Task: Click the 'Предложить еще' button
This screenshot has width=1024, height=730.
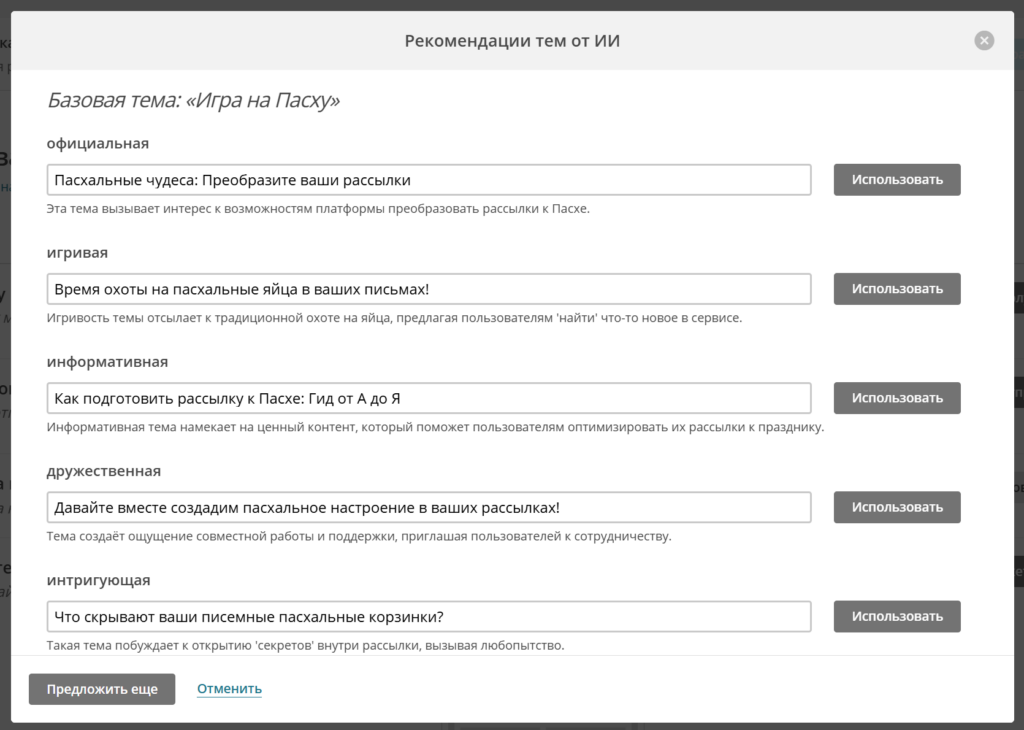Action: (102, 689)
